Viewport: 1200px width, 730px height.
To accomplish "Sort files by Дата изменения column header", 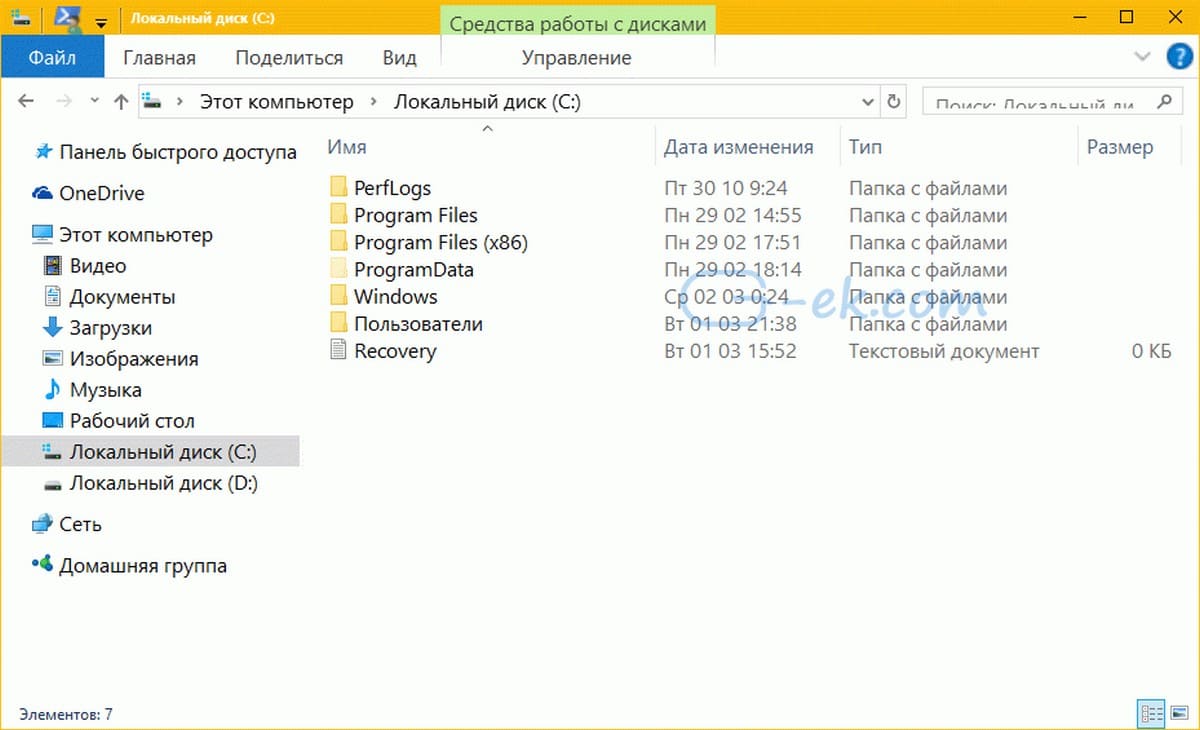I will pyautogui.click(x=738, y=147).
